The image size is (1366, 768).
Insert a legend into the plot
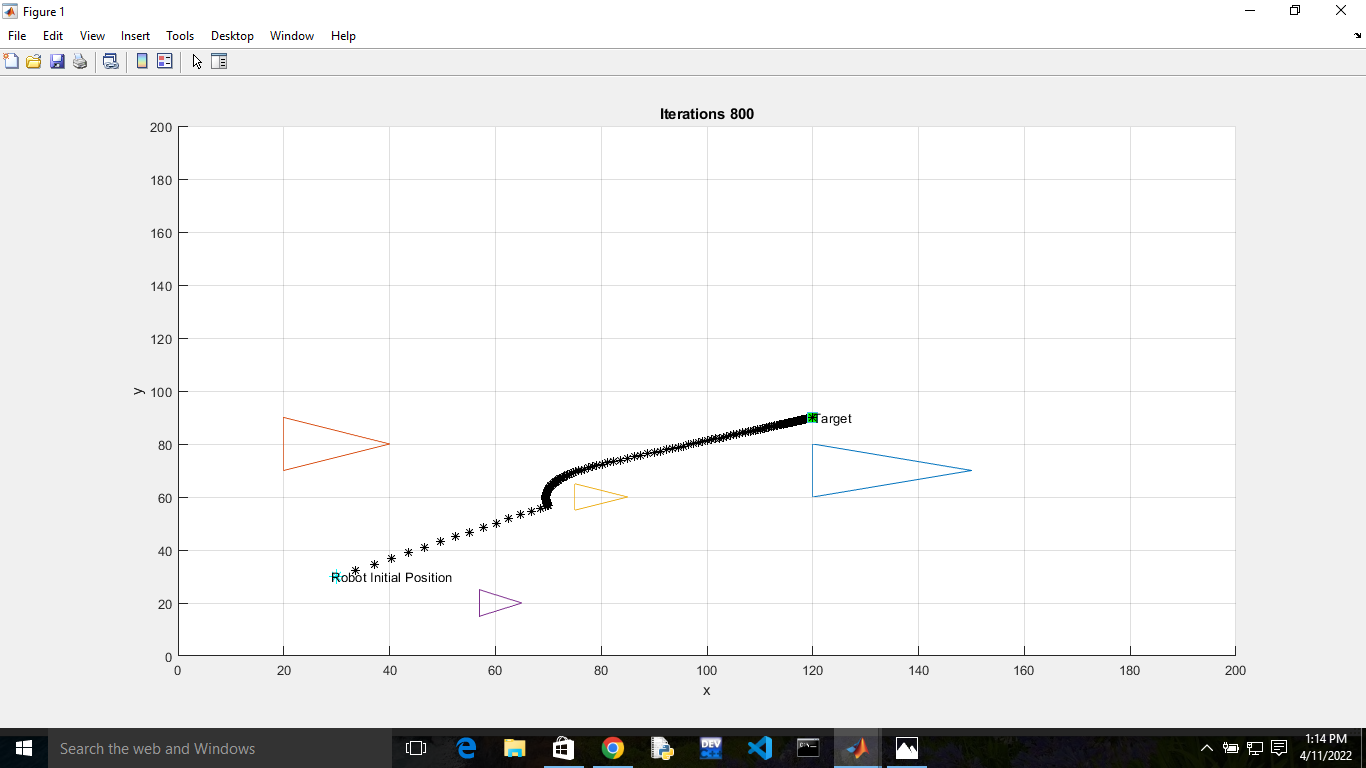point(162,61)
